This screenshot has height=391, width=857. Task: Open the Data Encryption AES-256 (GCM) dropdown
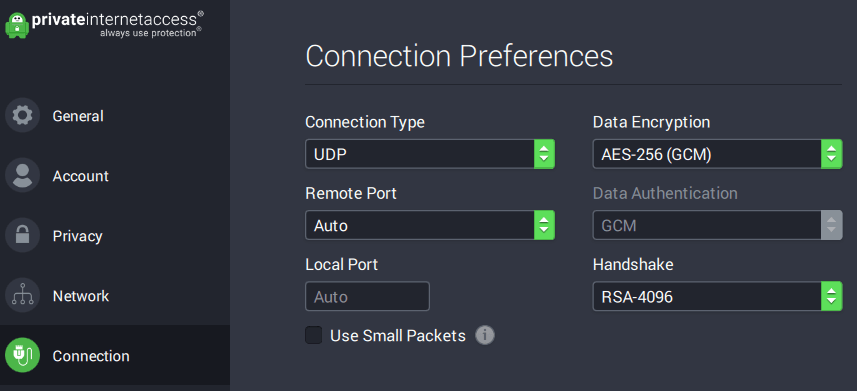718,154
